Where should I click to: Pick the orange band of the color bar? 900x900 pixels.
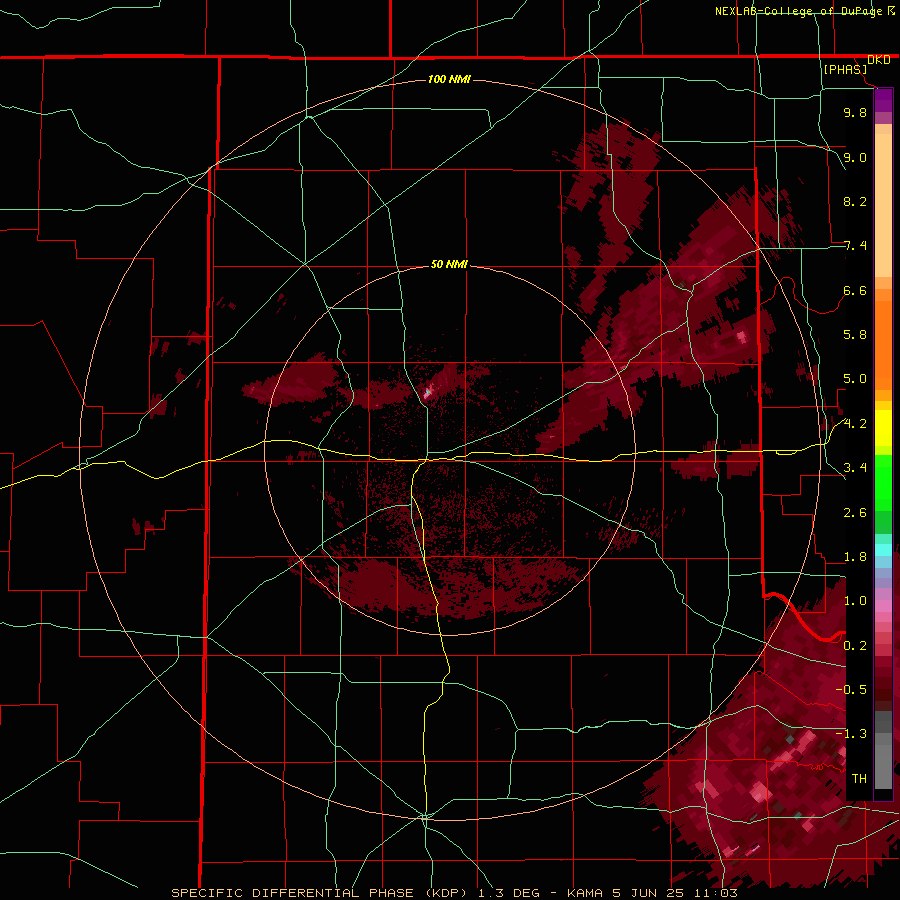tap(883, 345)
